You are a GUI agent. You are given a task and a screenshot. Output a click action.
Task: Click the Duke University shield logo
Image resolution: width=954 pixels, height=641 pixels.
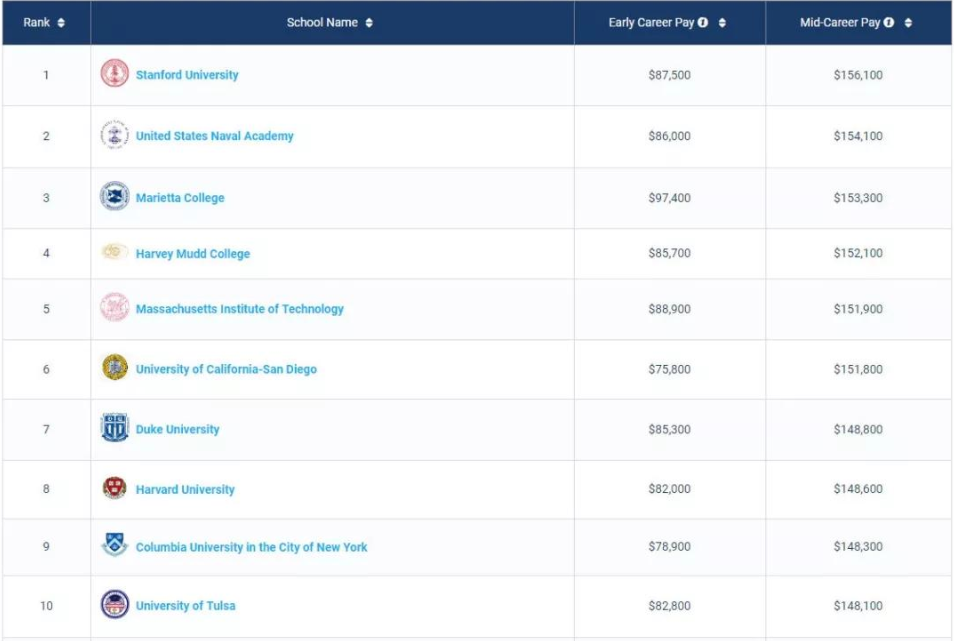114,428
